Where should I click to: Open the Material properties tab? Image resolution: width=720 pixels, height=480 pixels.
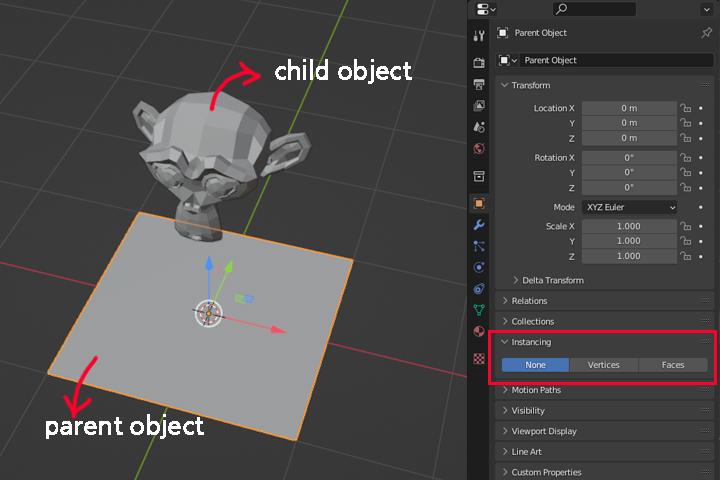(479, 332)
